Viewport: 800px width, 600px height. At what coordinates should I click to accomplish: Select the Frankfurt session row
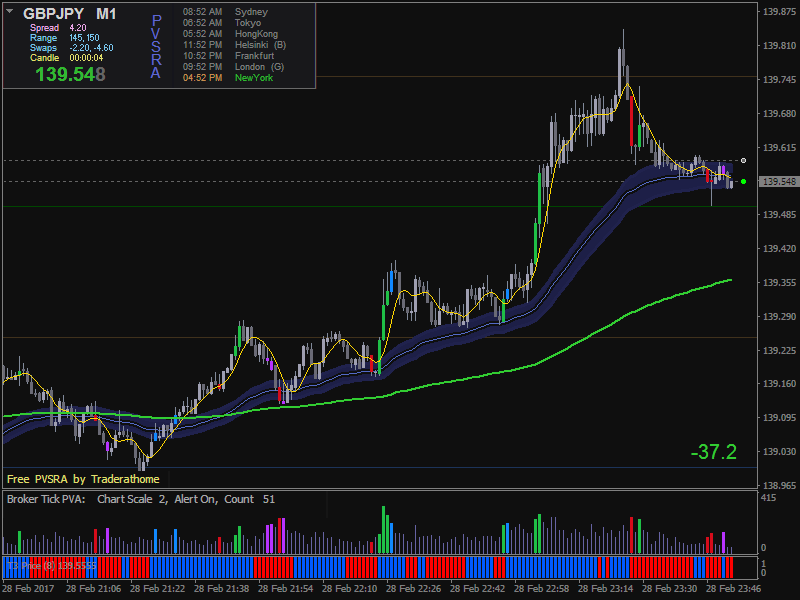point(228,56)
